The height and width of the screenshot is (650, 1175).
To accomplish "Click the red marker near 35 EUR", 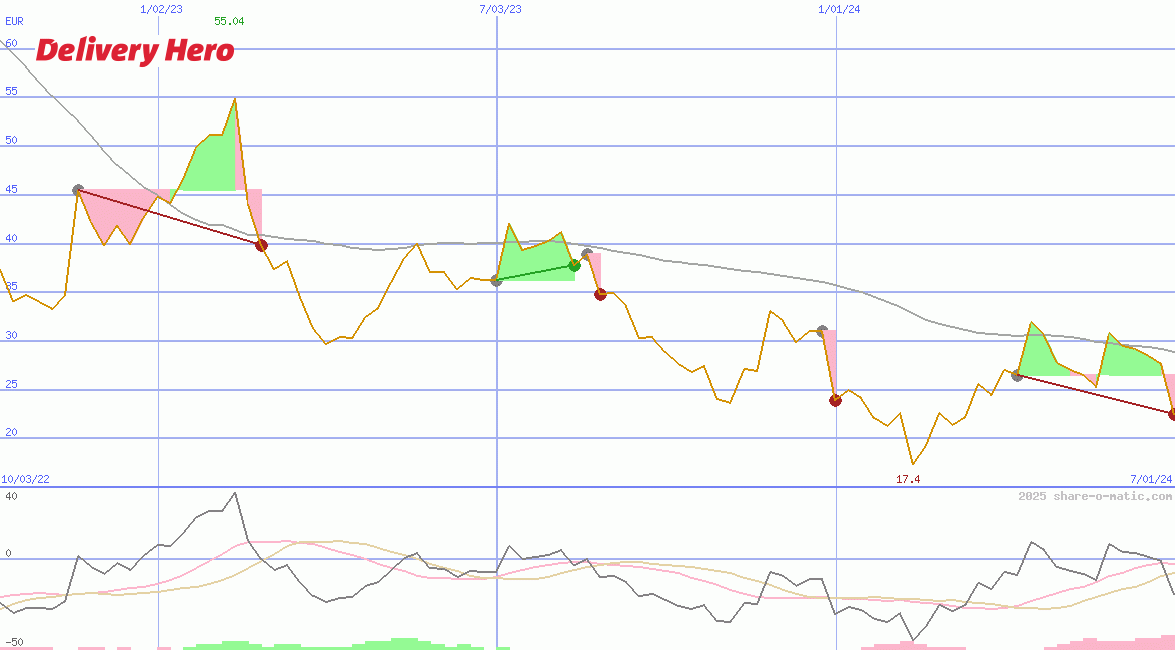I will pos(600,294).
